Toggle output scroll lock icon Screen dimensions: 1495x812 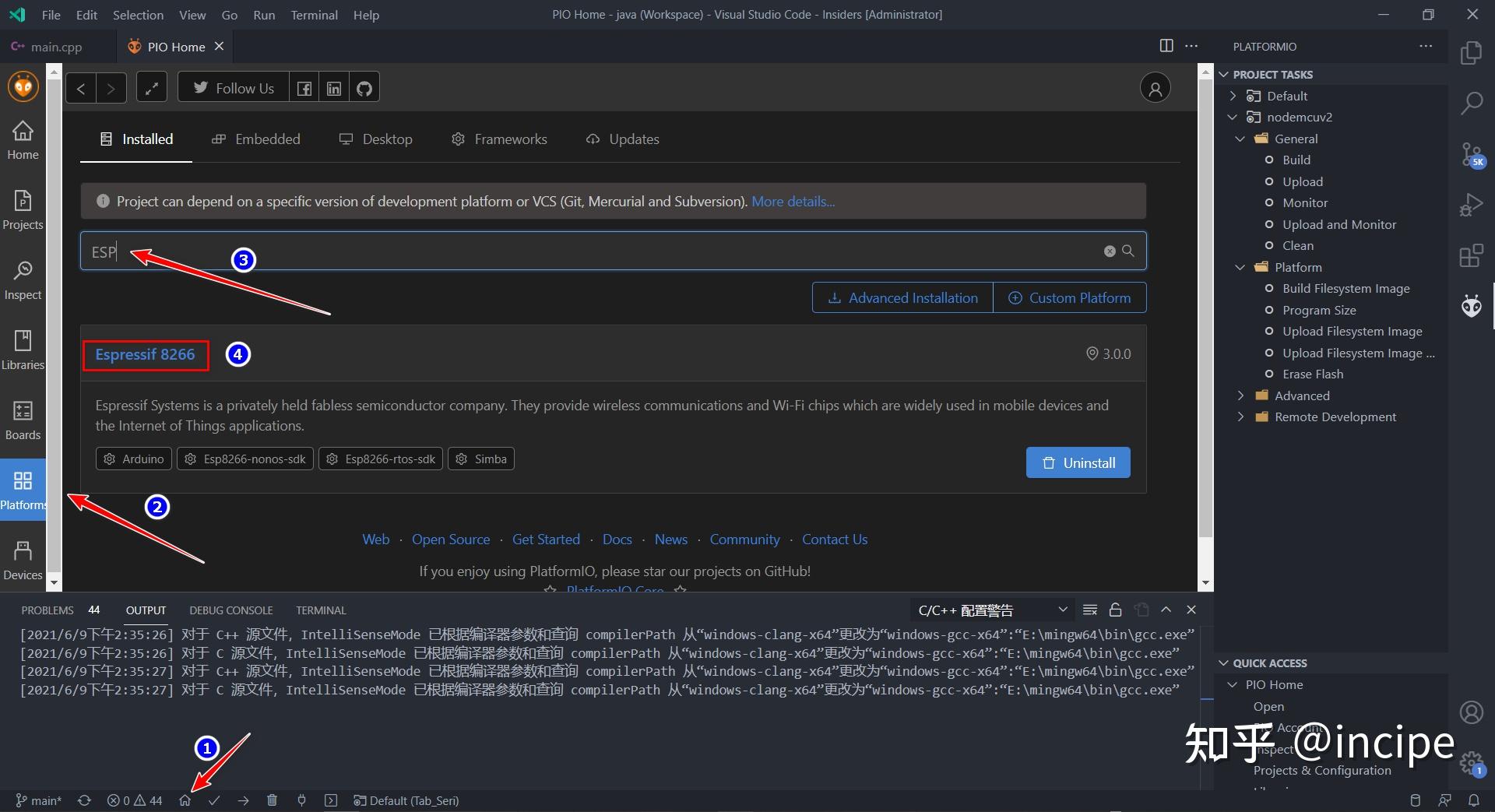(x=1115, y=610)
